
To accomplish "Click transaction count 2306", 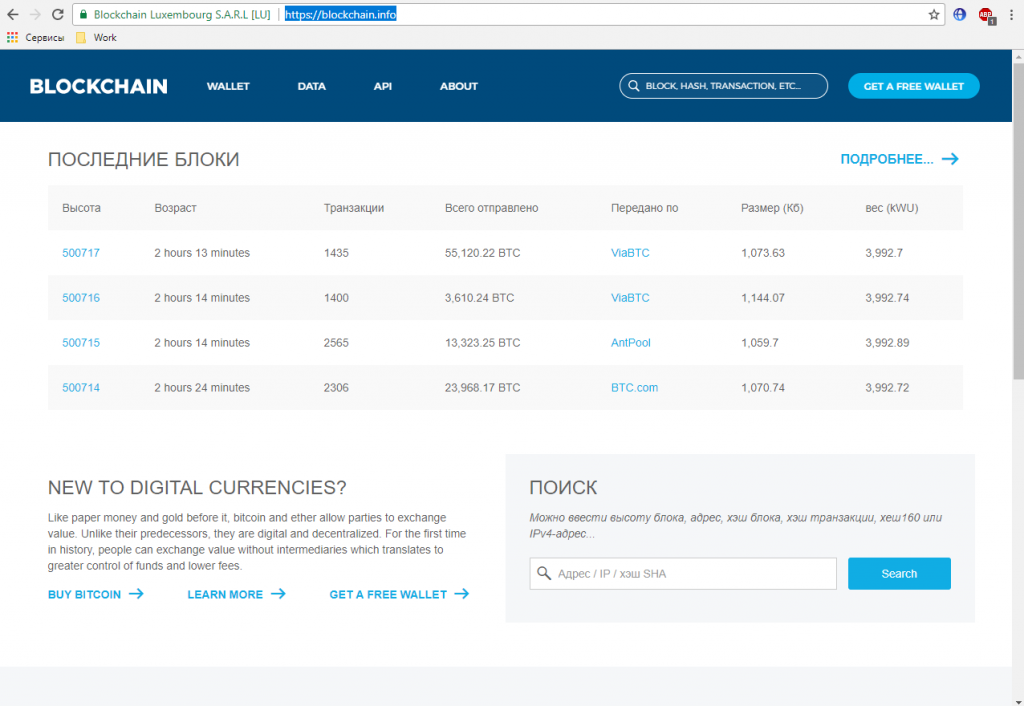I will (336, 387).
